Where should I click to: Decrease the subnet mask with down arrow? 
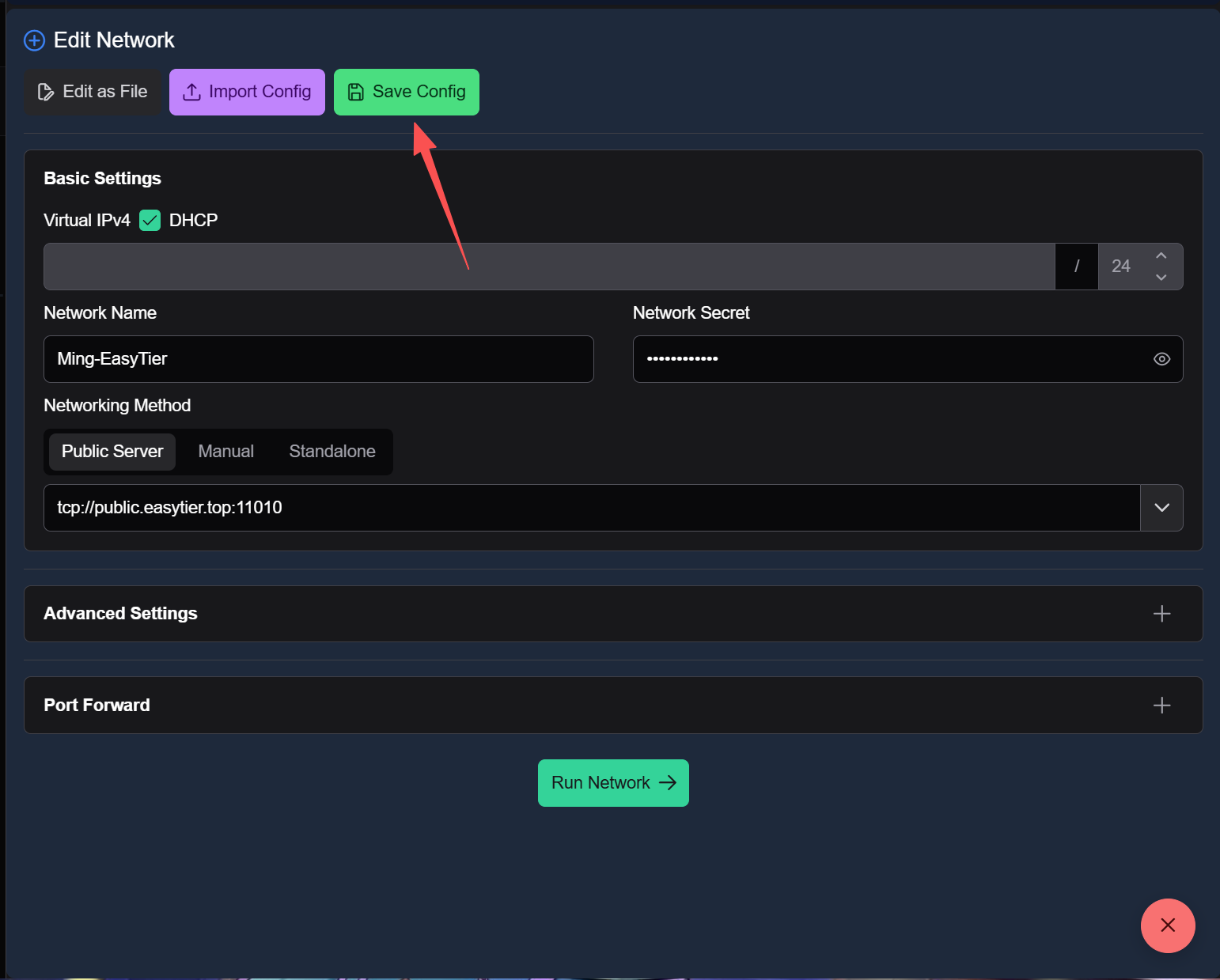coord(1161,277)
